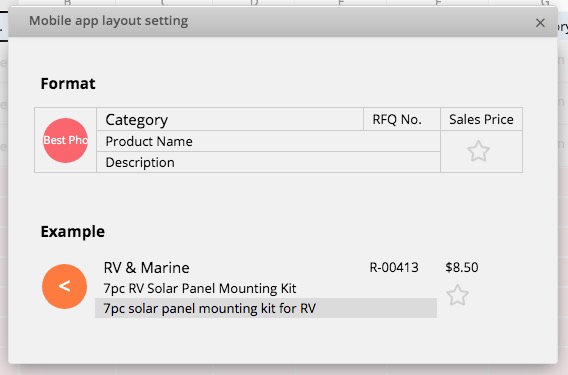Click the pink Best Photo circle
Image resolution: width=568 pixels, height=375 pixels.
point(66,140)
